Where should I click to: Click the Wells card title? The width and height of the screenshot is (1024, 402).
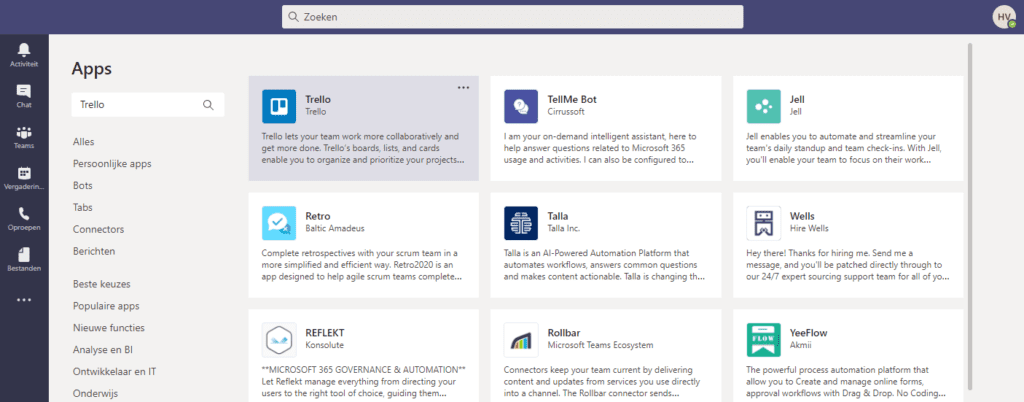click(802, 216)
